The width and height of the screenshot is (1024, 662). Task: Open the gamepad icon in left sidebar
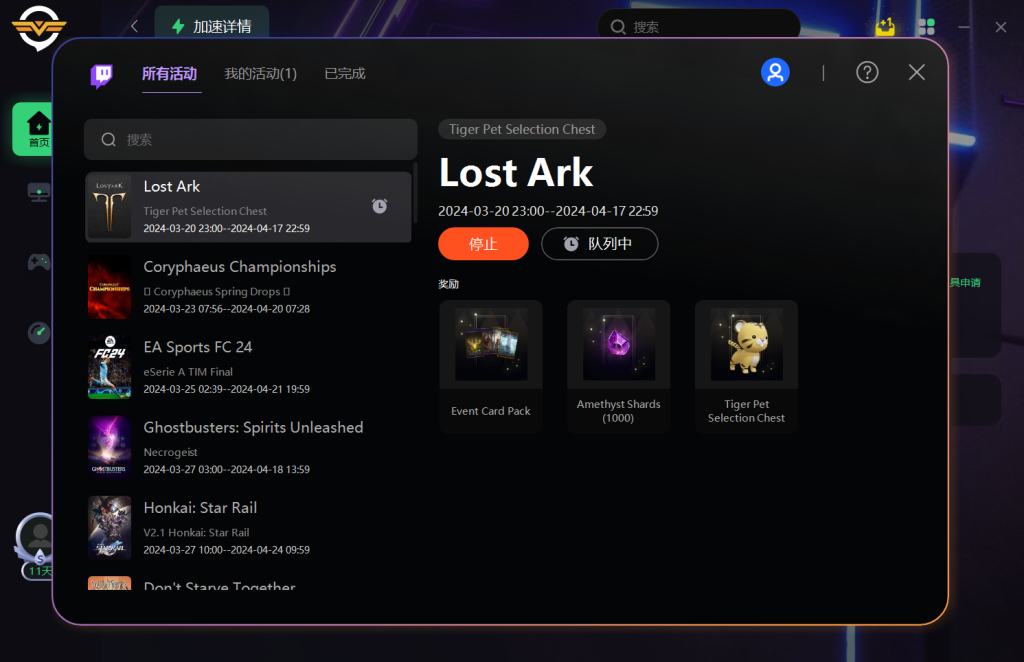point(39,262)
